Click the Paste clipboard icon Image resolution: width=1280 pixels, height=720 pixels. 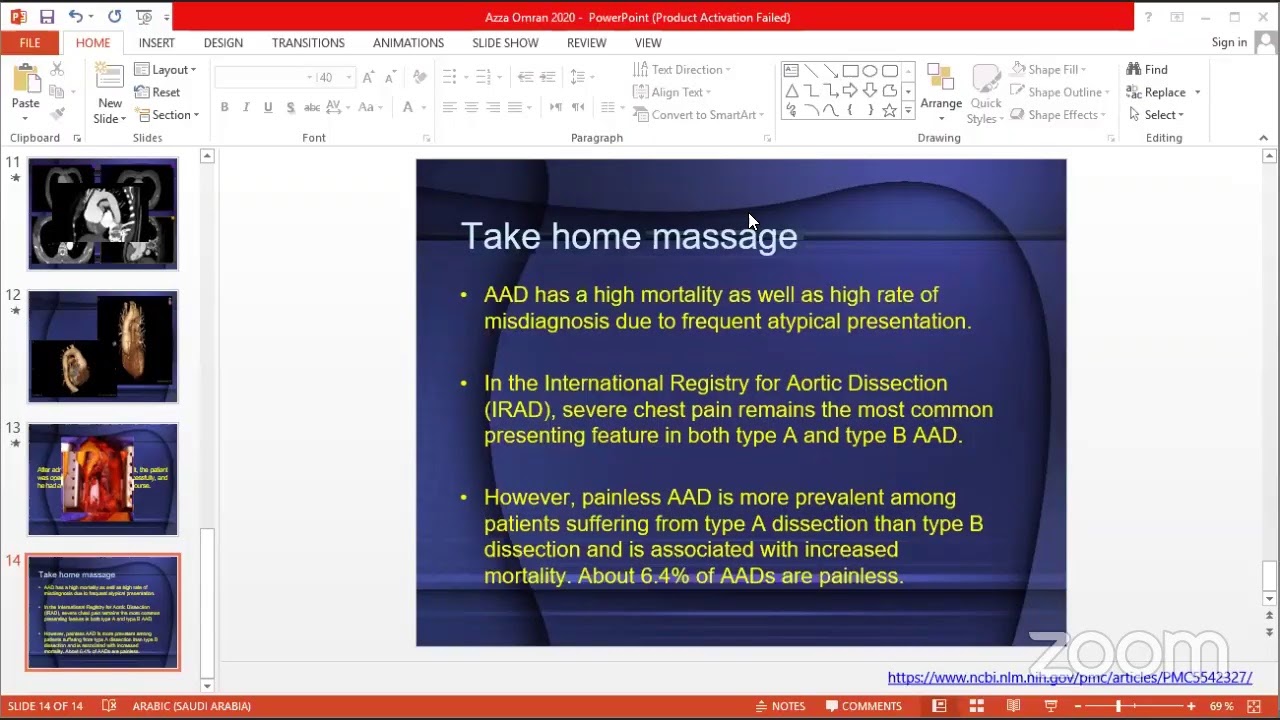coord(26,79)
